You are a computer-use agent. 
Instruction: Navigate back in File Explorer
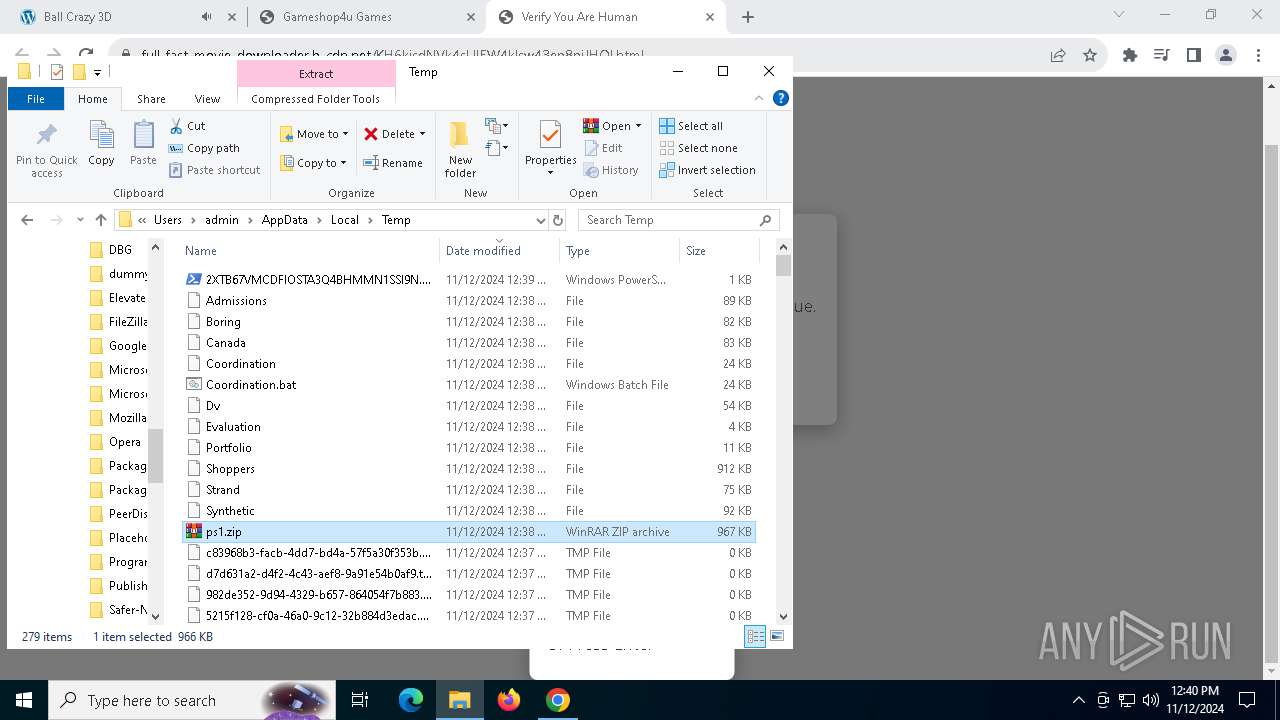(27, 220)
